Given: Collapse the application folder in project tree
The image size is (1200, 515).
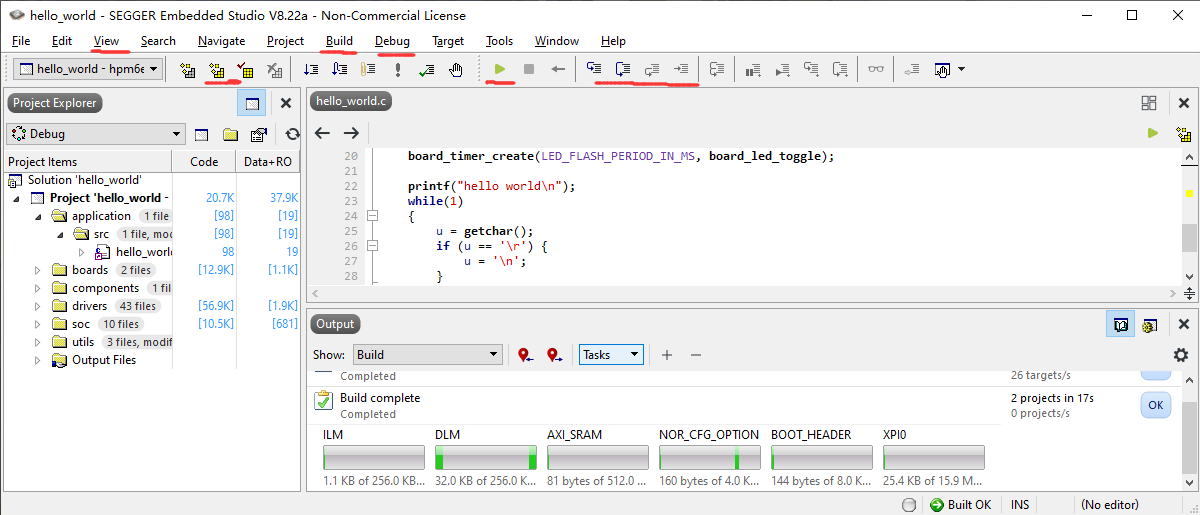Looking at the screenshot, I should pos(39,216).
